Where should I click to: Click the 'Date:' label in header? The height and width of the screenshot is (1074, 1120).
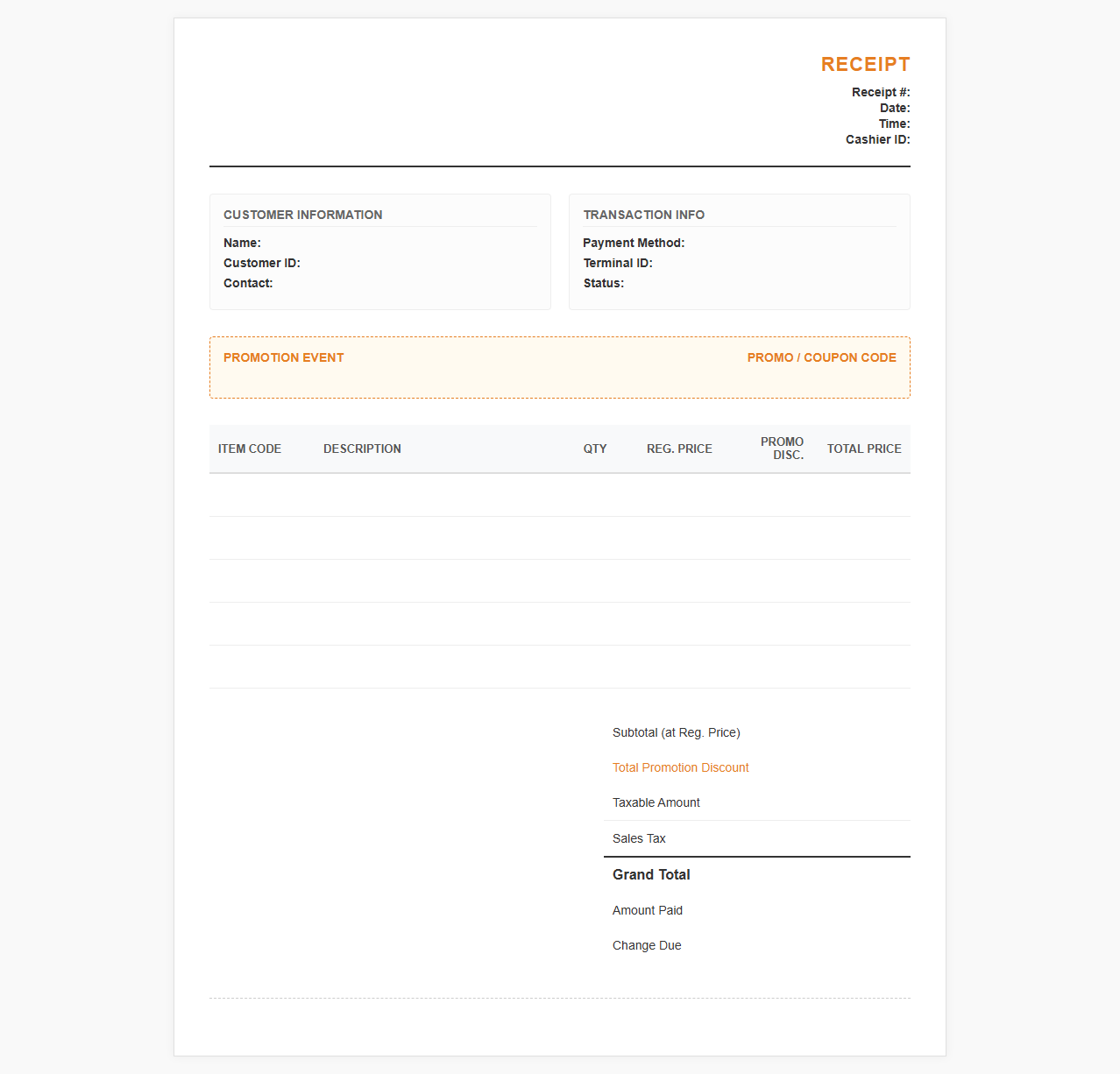pos(895,108)
